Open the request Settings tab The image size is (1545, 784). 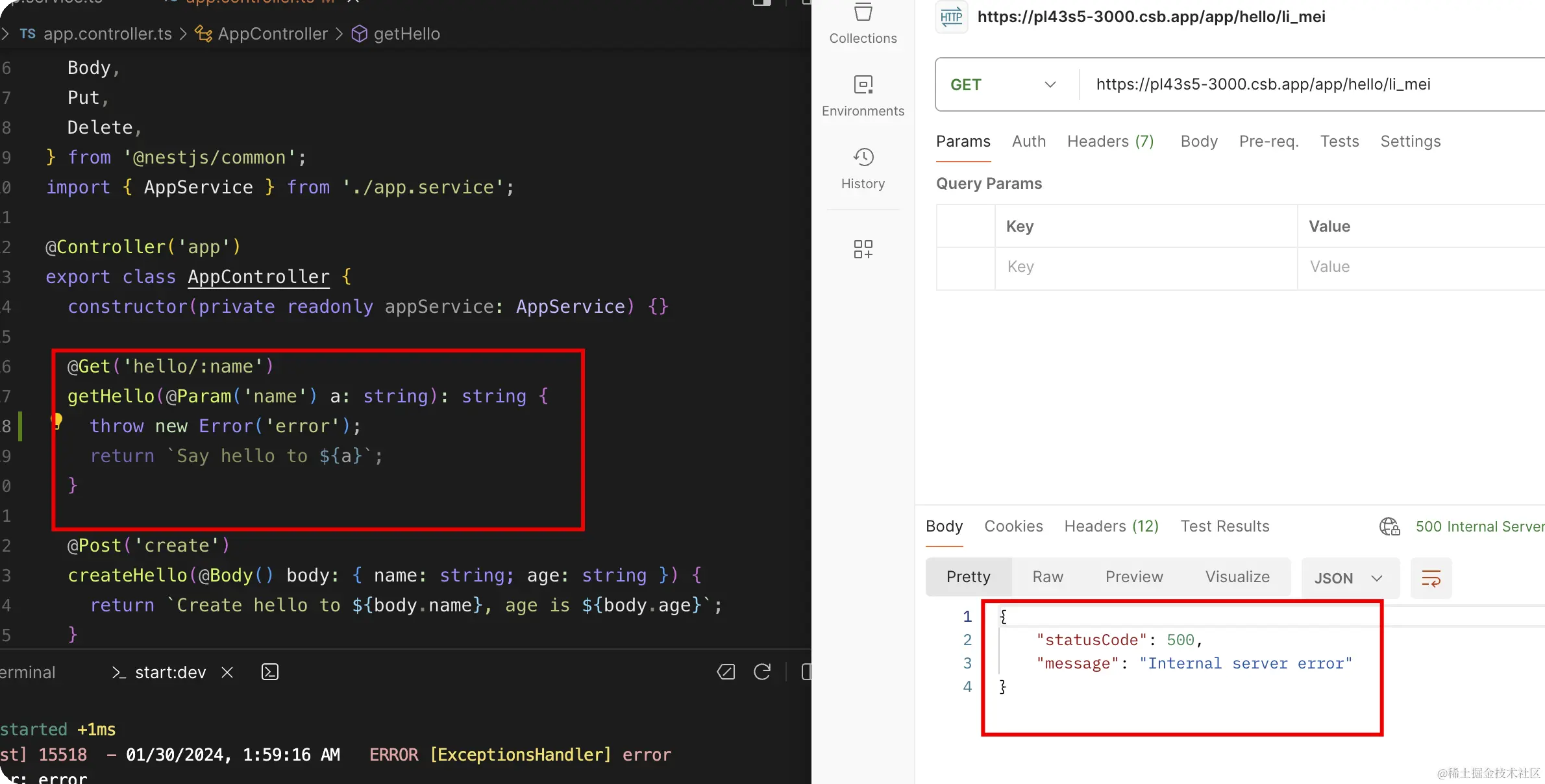tap(1411, 141)
